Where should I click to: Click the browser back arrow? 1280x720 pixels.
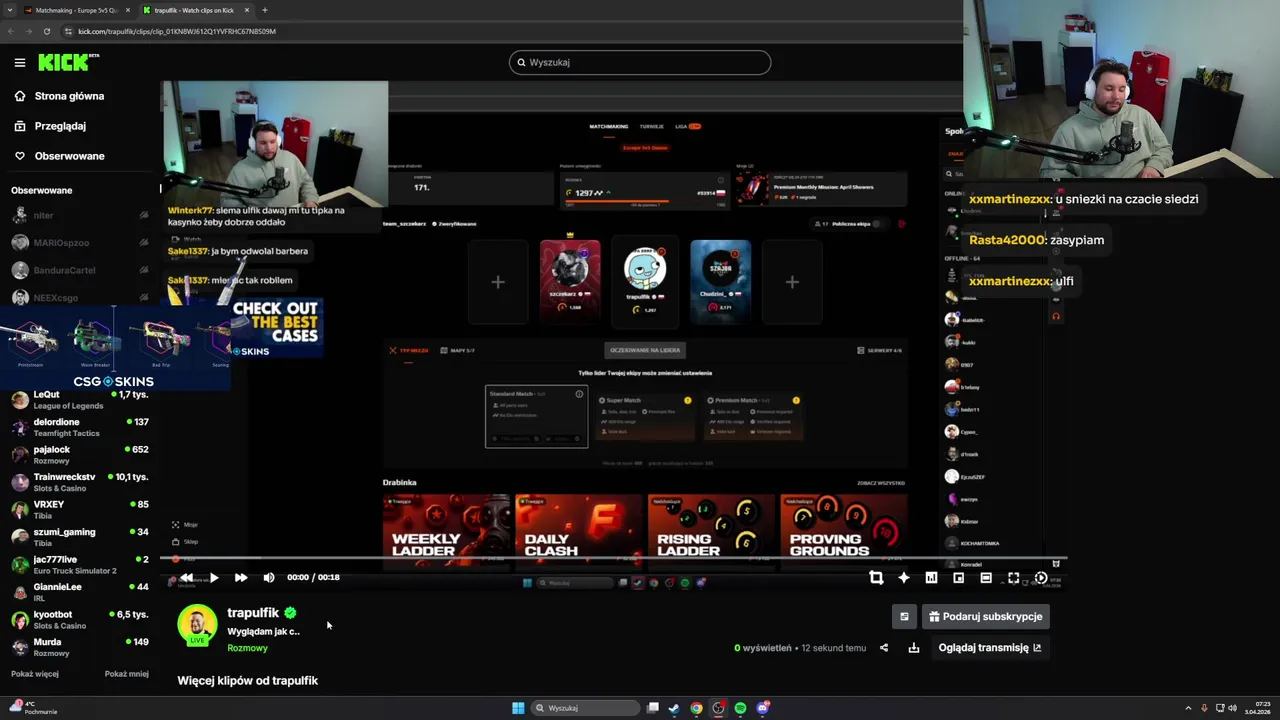10,31
